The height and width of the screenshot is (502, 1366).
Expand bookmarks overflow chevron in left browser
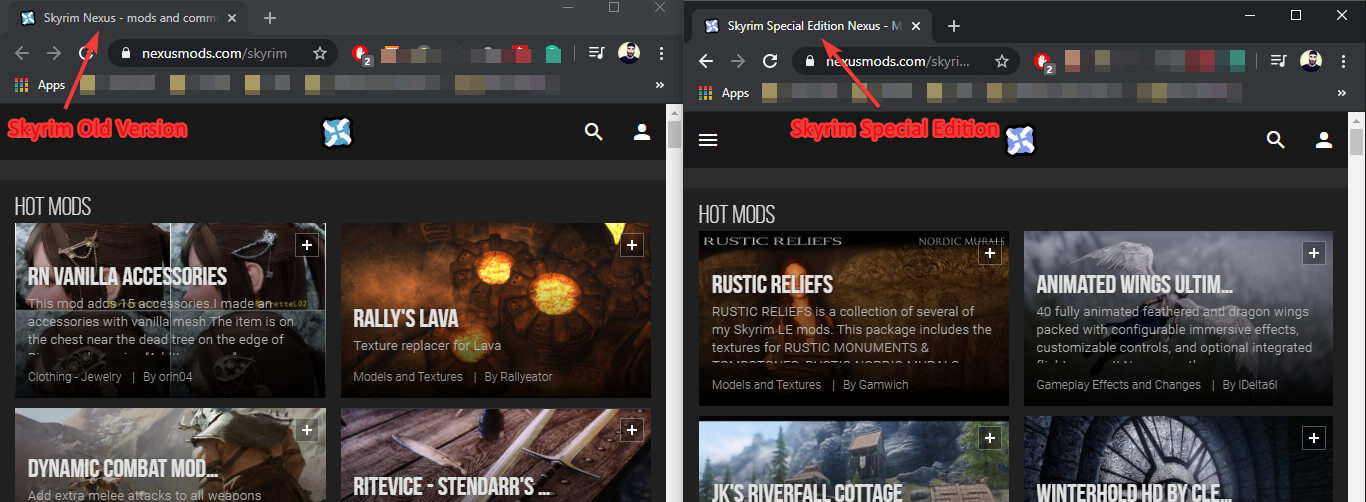(x=659, y=85)
